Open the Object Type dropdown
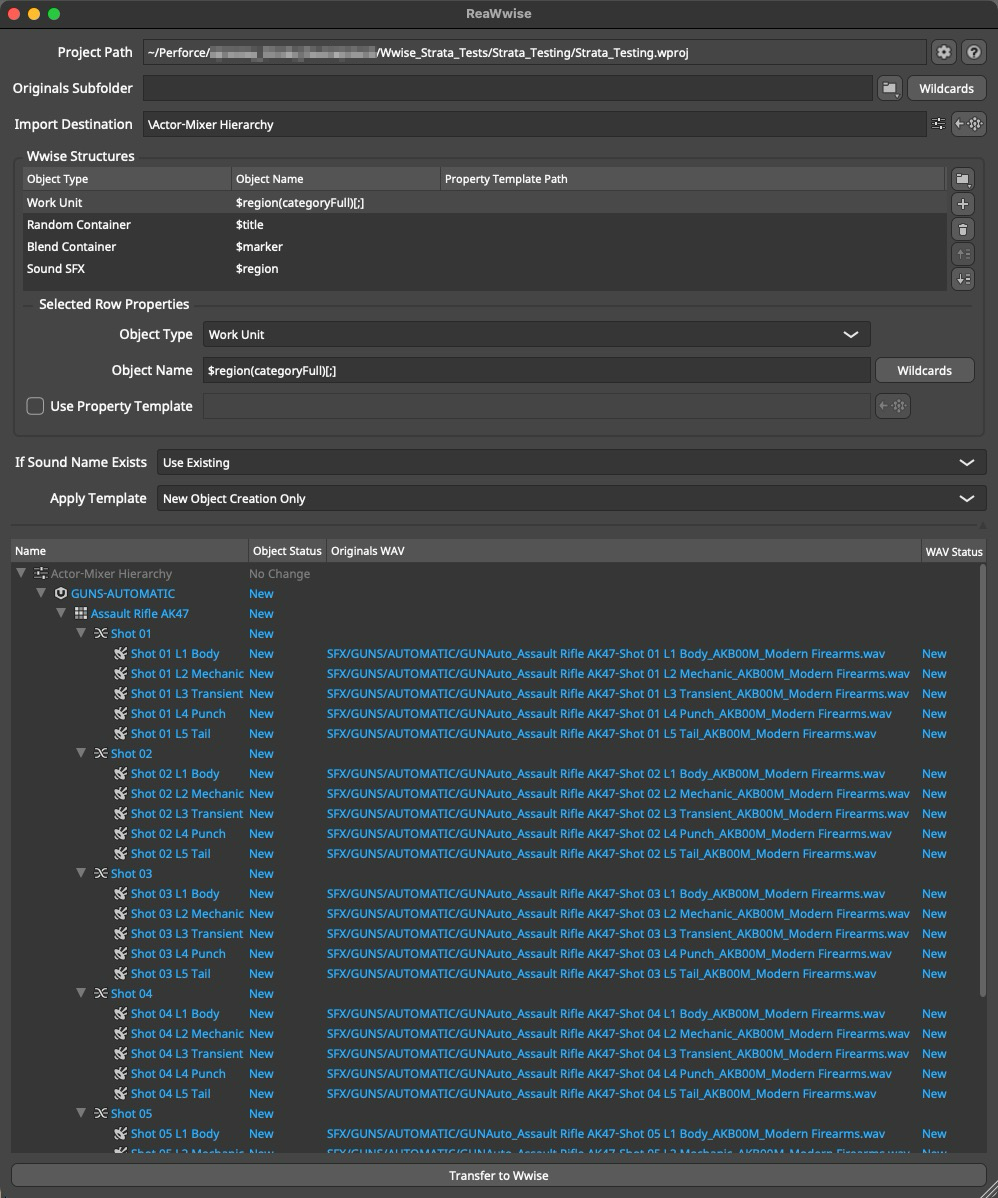The width and height of the screenshot is (998, 1198). point(536,335)
